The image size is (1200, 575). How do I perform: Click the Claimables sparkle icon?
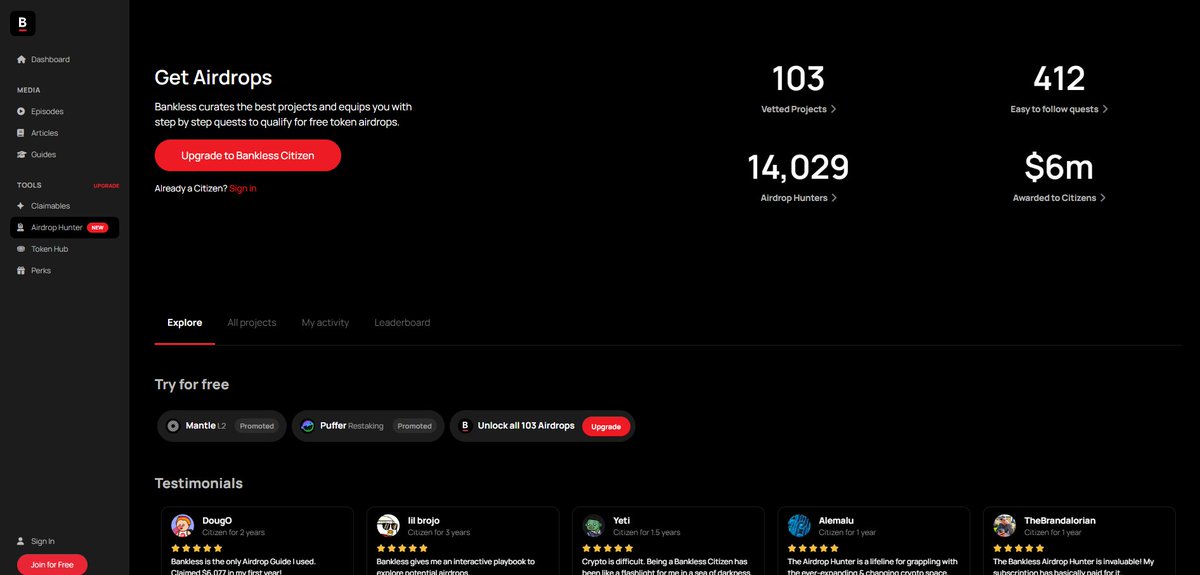(x=21, y=206)
